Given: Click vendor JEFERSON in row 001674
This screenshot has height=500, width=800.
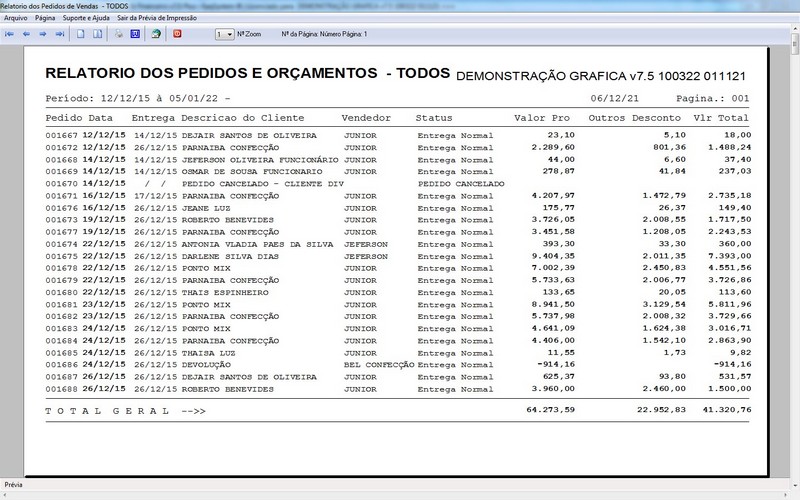Looking at the screenshot, I should tap(366, 244).
